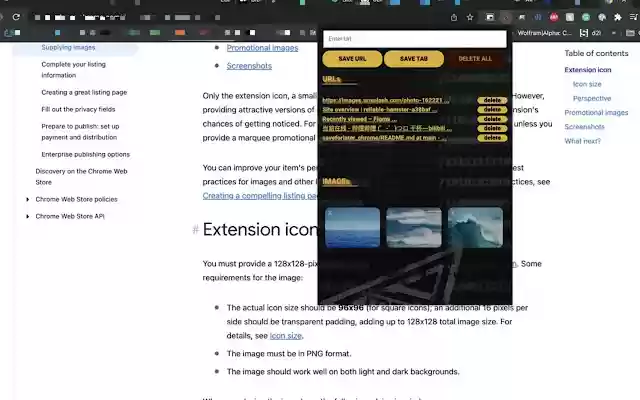Click the URLs section heading in popup

(331, 79)
